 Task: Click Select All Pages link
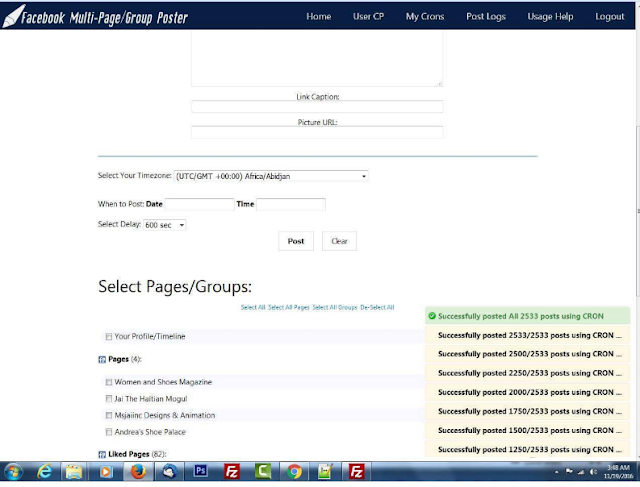point(289,307)
